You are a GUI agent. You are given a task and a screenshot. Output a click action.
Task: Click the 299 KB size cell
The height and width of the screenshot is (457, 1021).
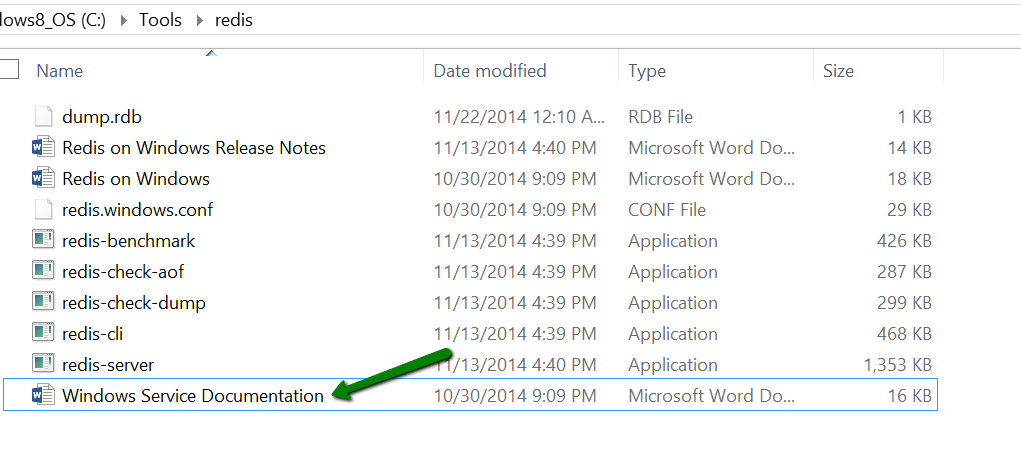904,303
